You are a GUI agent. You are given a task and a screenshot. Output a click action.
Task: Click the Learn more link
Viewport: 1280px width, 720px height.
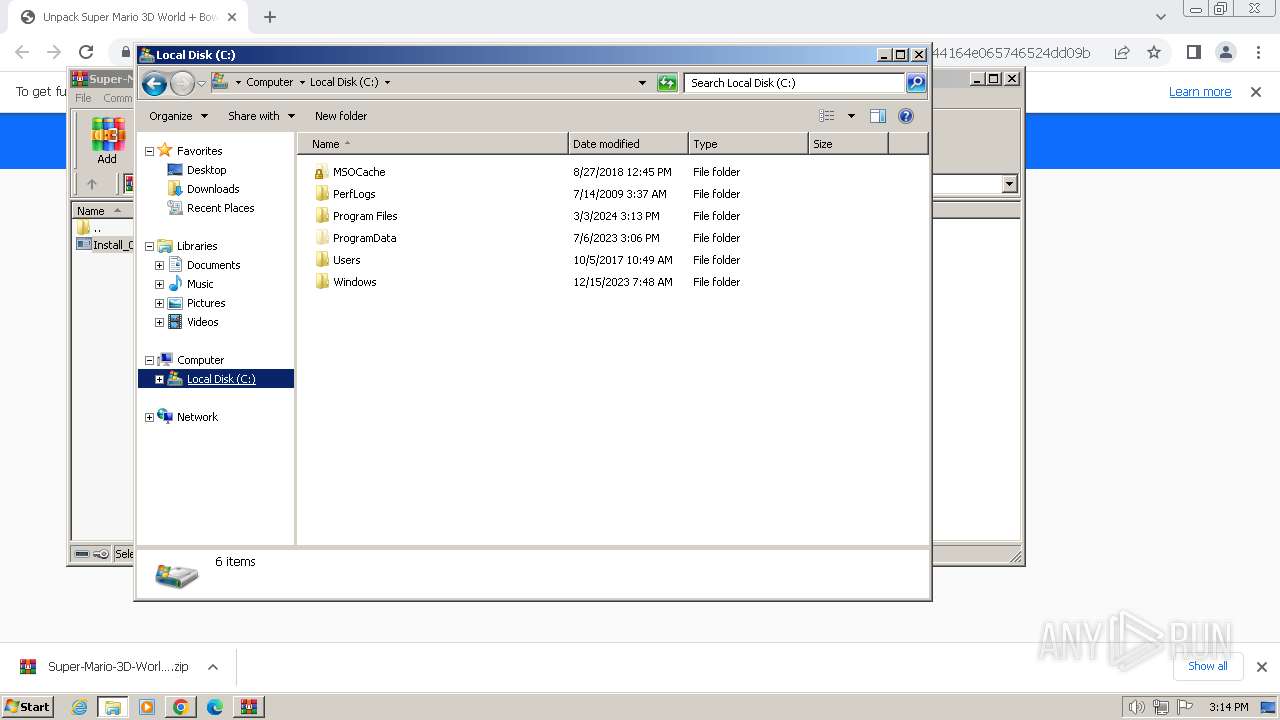coord(1200,92)
